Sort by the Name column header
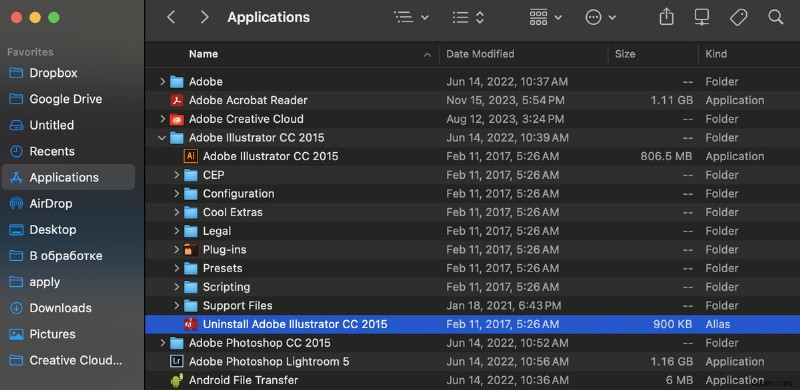The image size is (800, 390). point(203,54)
